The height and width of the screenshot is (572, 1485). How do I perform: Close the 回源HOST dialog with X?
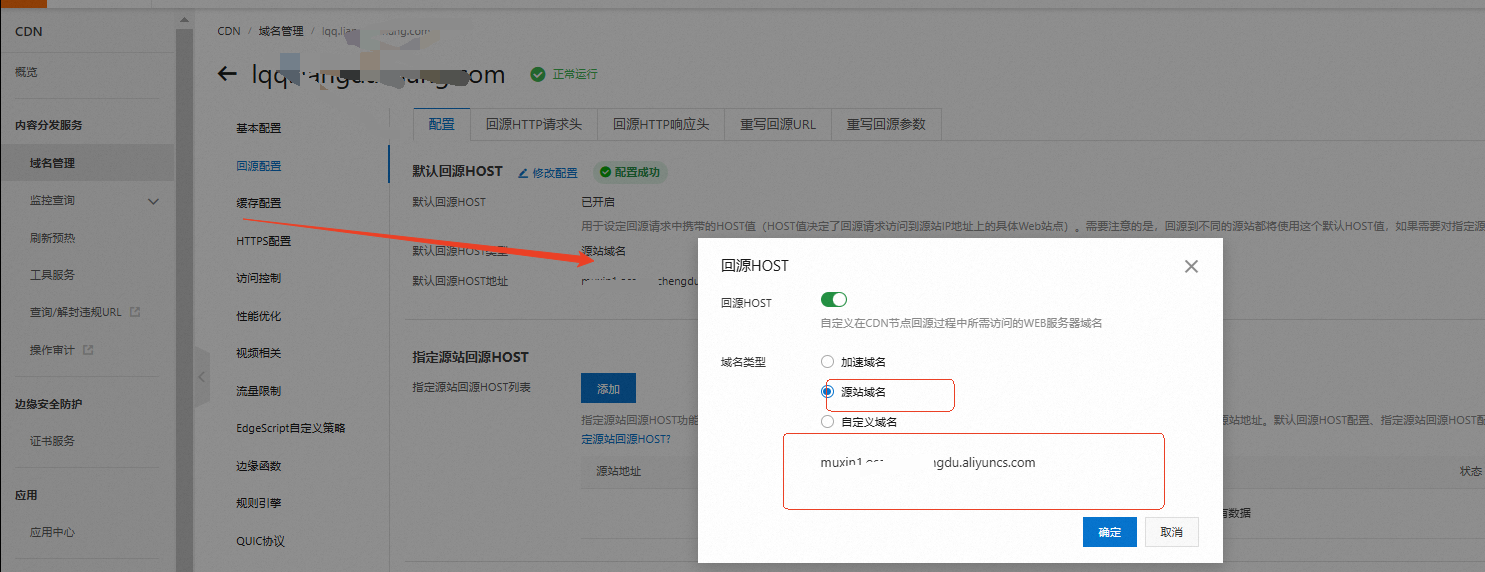1190,267
